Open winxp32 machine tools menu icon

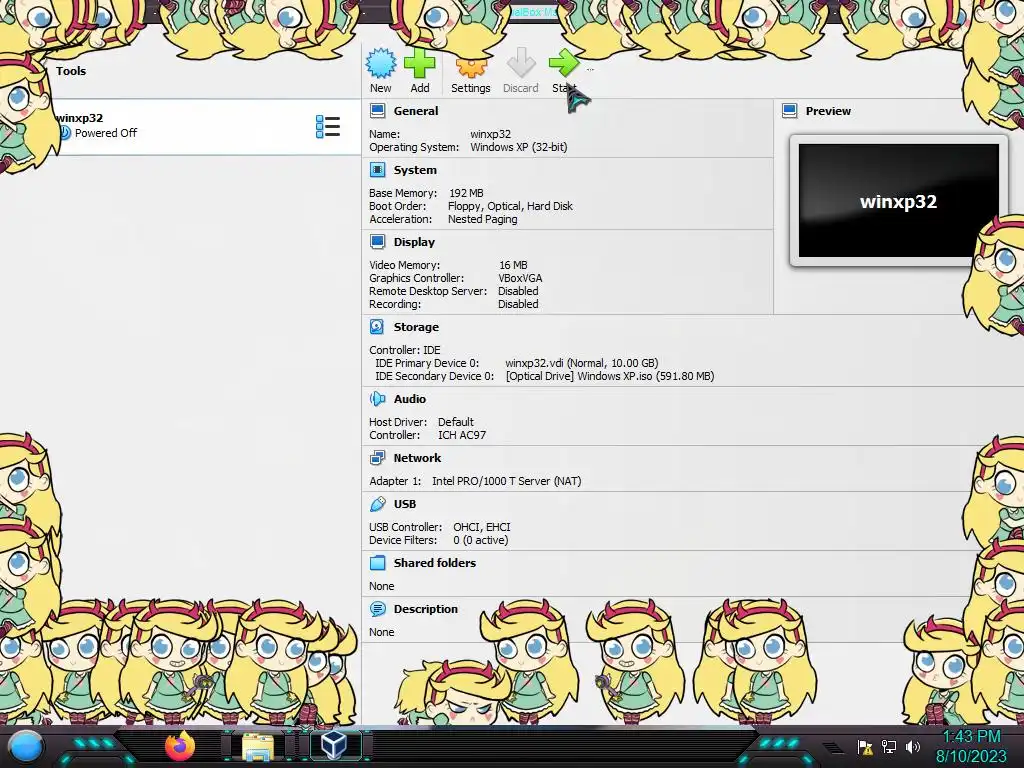[328, 127]
